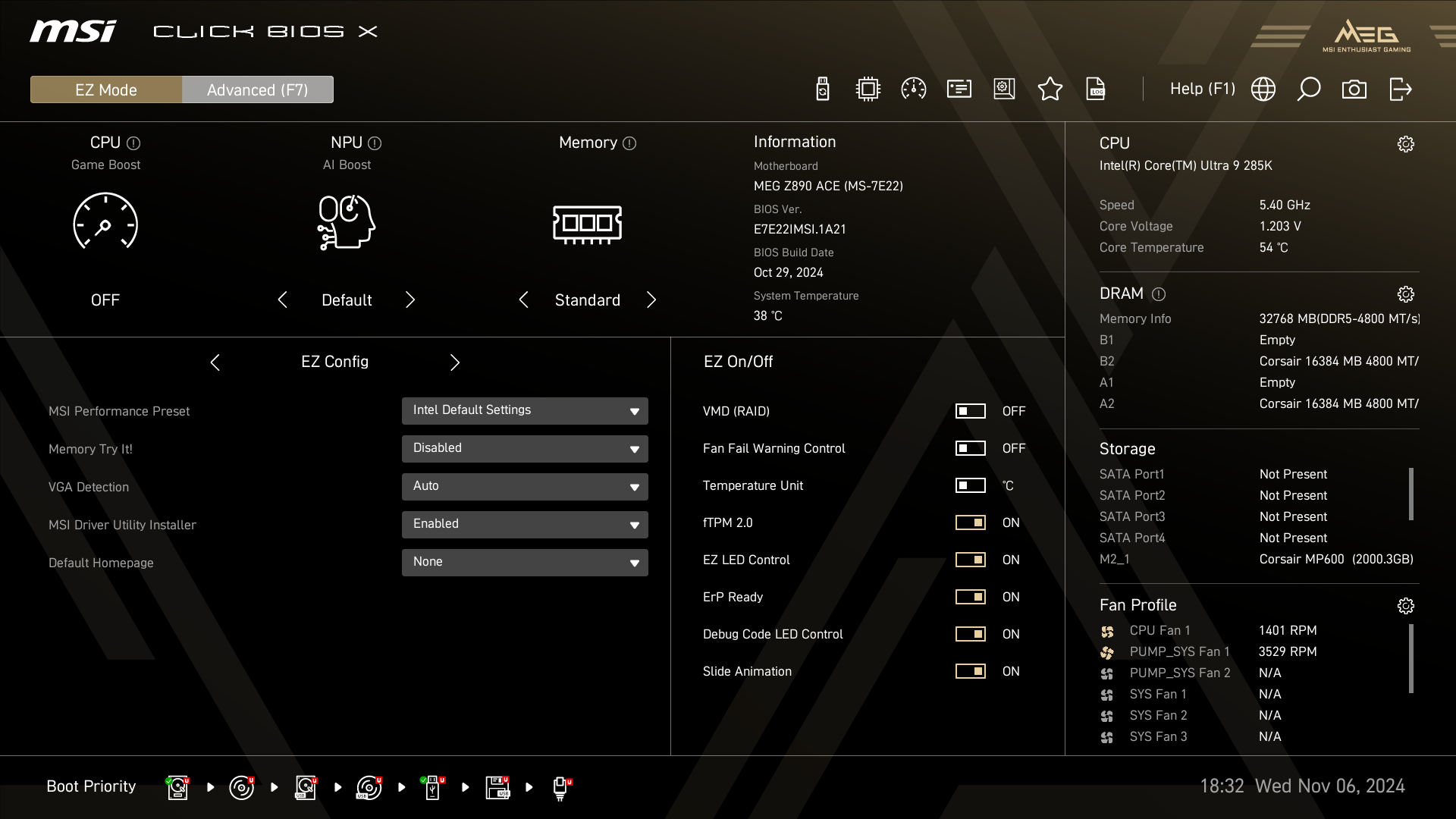1456x819 pixels.
Task: Open the MSI Driver Utility Installer dropdown
Action: point(525,525)
